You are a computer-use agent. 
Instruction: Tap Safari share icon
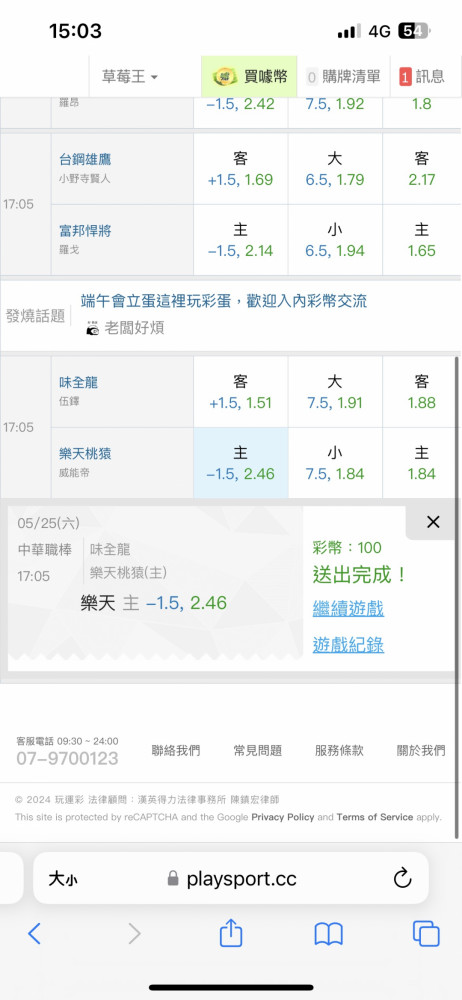pos(231,933)
